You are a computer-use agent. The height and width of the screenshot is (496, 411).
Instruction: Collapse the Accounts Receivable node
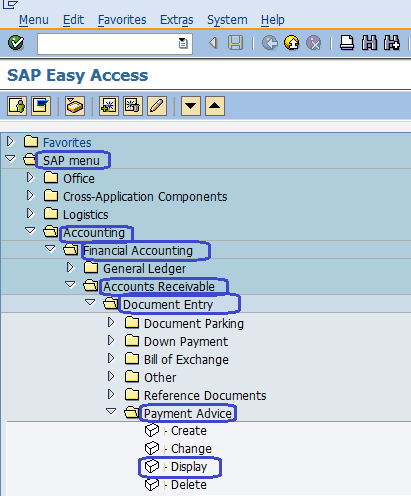[70, 285]
